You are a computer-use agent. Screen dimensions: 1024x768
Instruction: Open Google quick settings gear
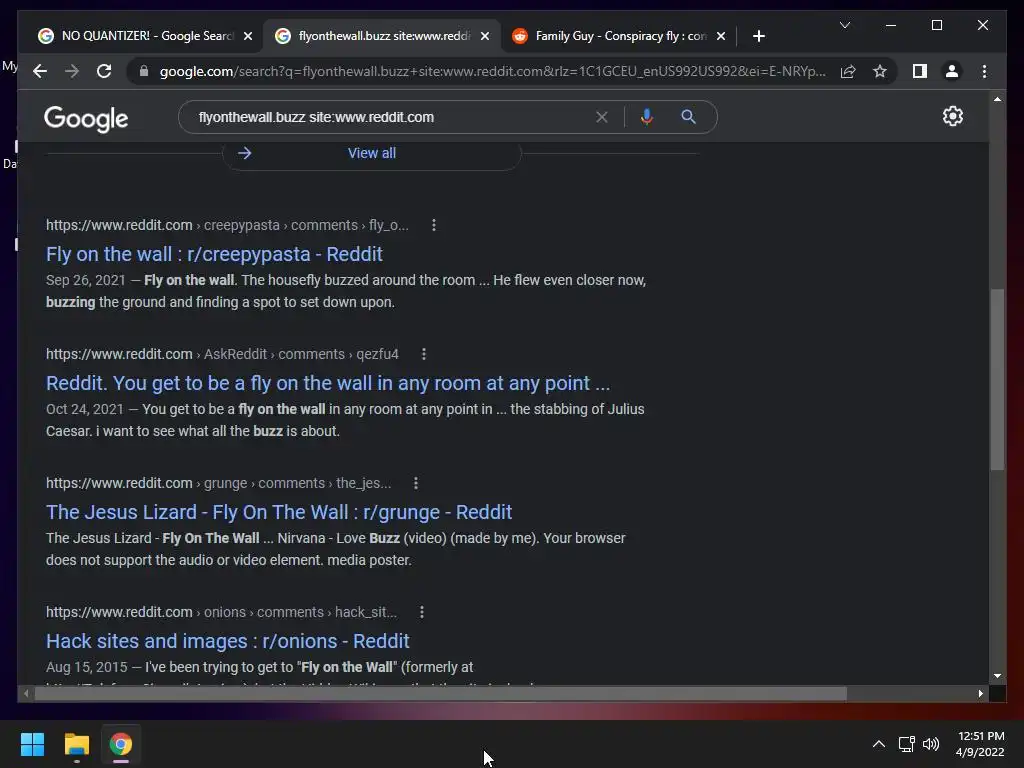pyautogui.click(x=953, y=116)
